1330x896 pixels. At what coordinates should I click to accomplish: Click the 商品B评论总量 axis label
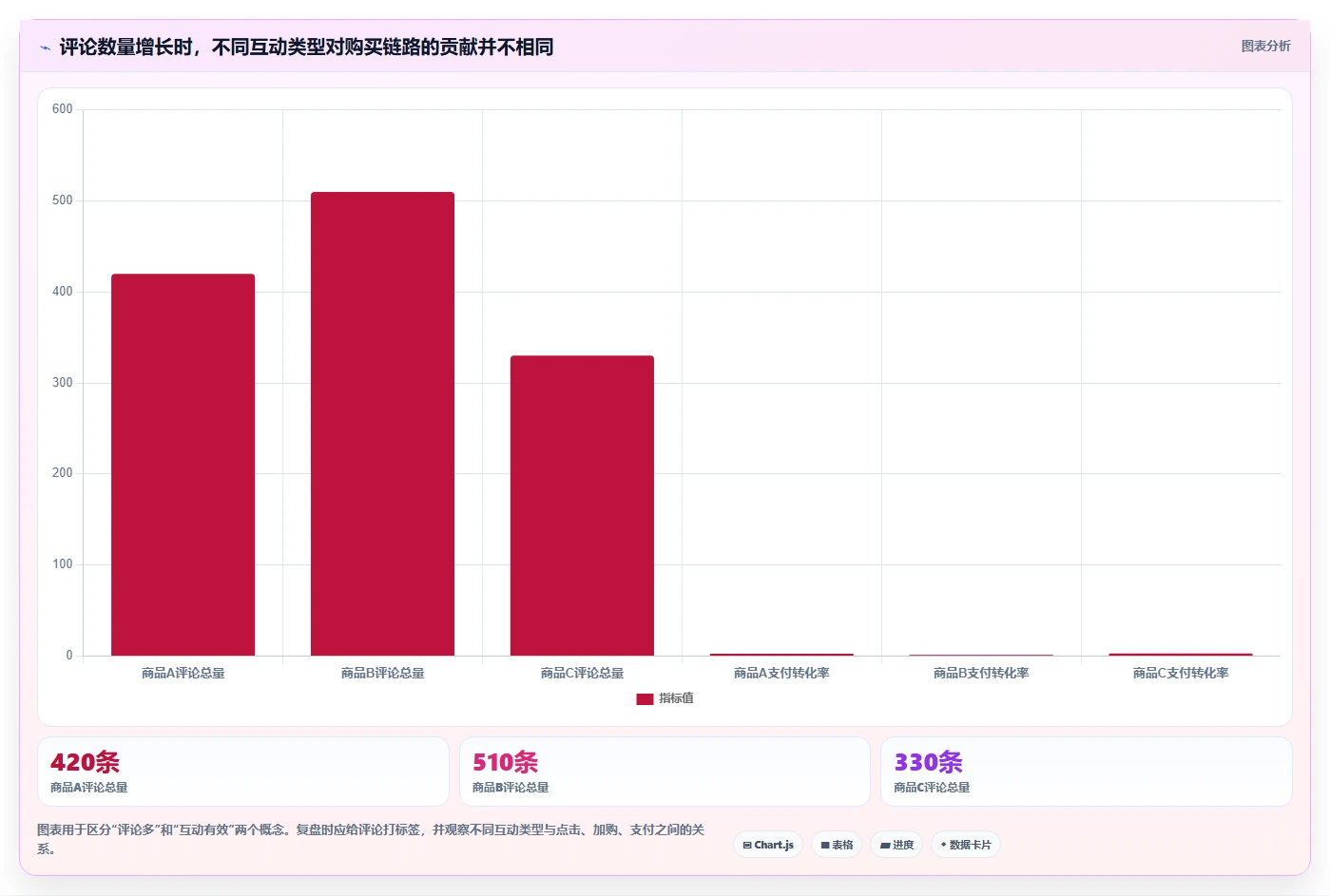pyautogui.click(x=382, y=673)
